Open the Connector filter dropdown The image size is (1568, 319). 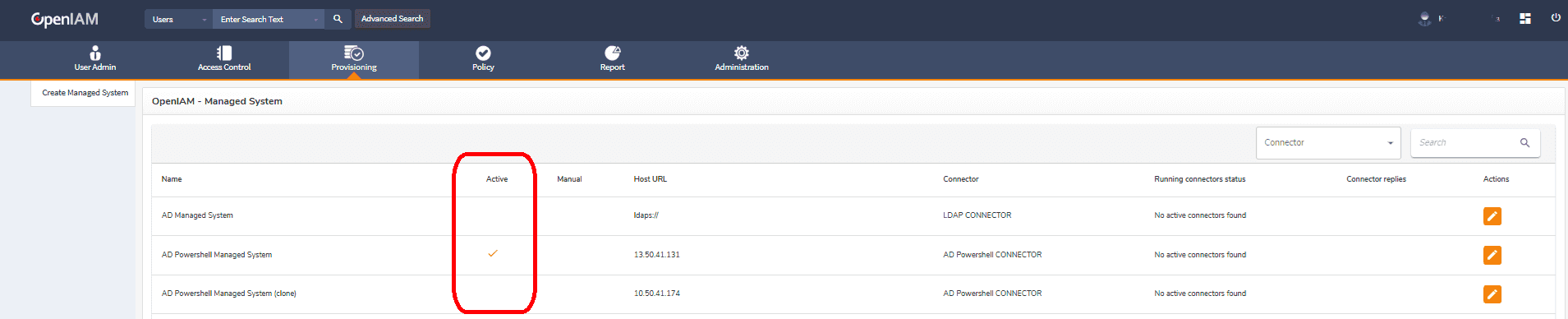(1328, 143)
